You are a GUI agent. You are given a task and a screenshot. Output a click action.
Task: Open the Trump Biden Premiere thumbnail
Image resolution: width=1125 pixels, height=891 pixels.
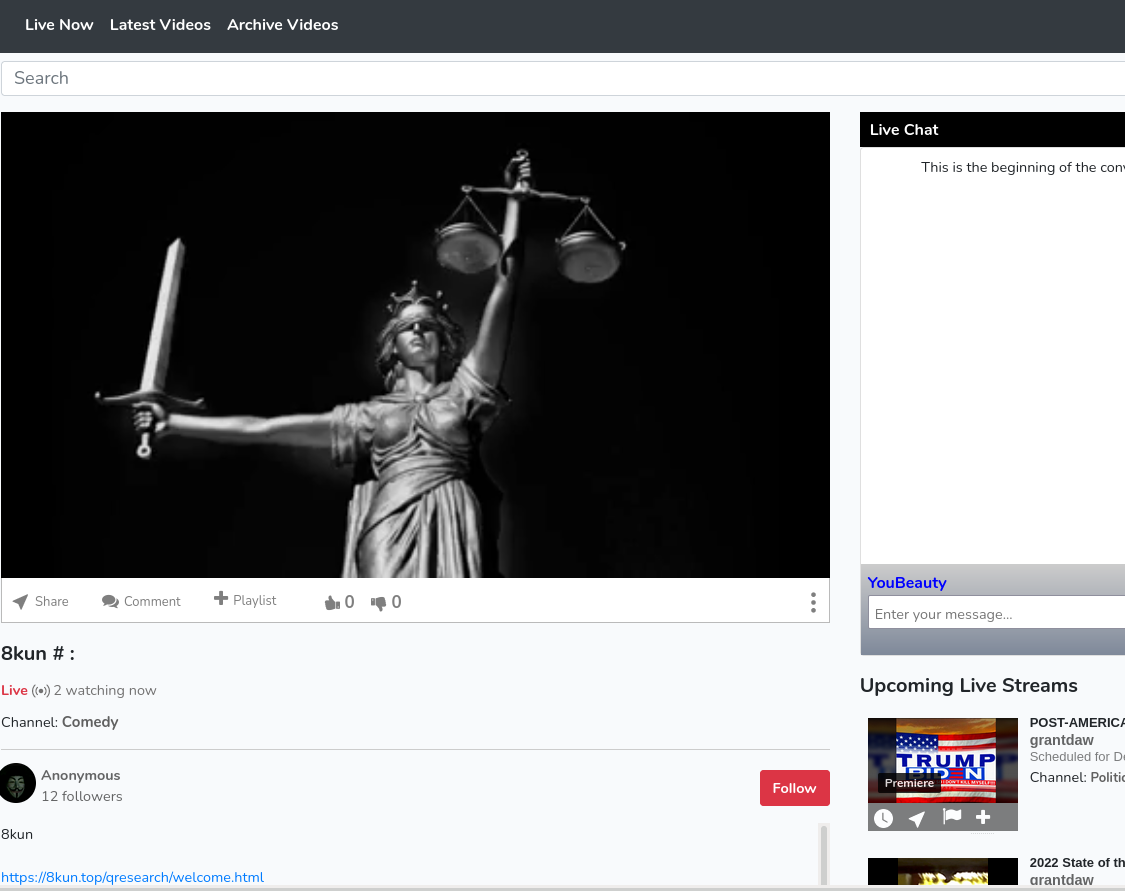943,760
